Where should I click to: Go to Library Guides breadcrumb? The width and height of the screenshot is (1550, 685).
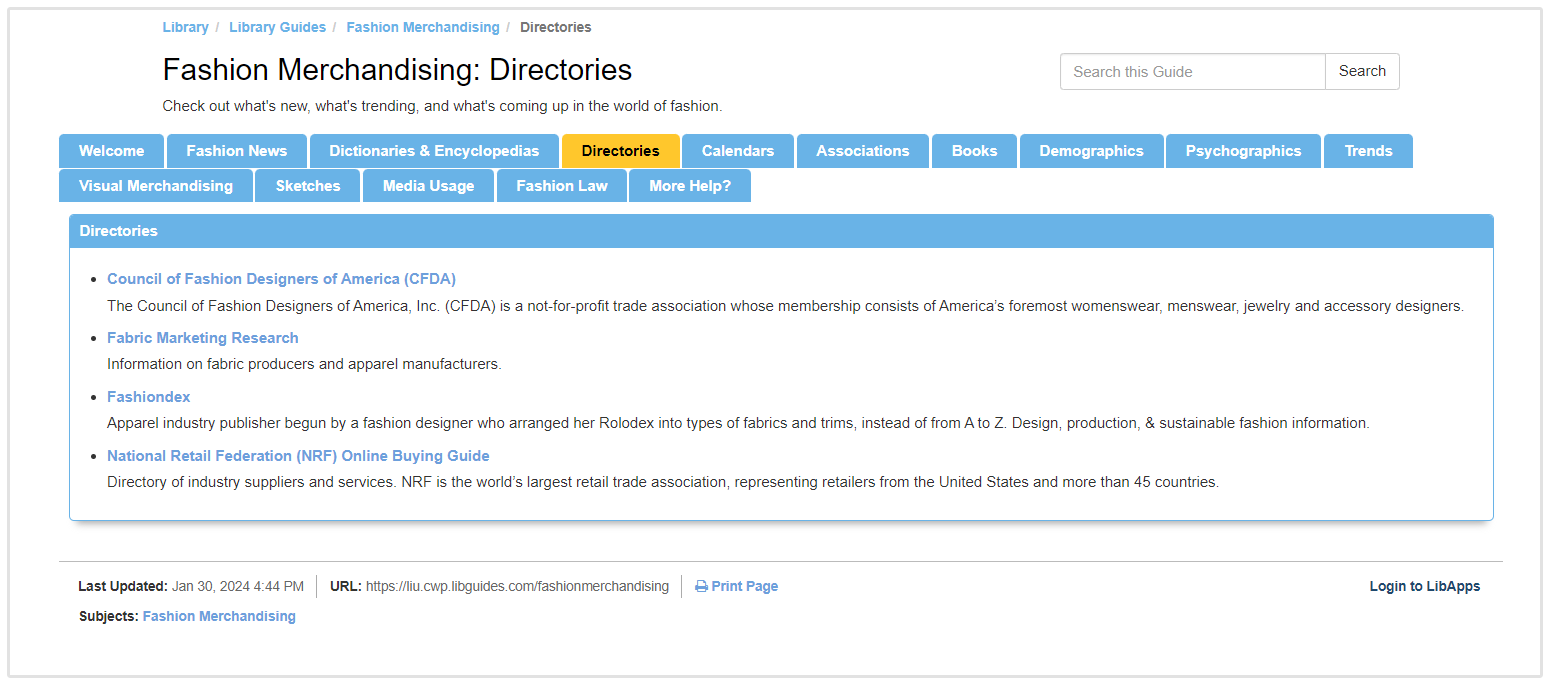(x=277, y=27)
